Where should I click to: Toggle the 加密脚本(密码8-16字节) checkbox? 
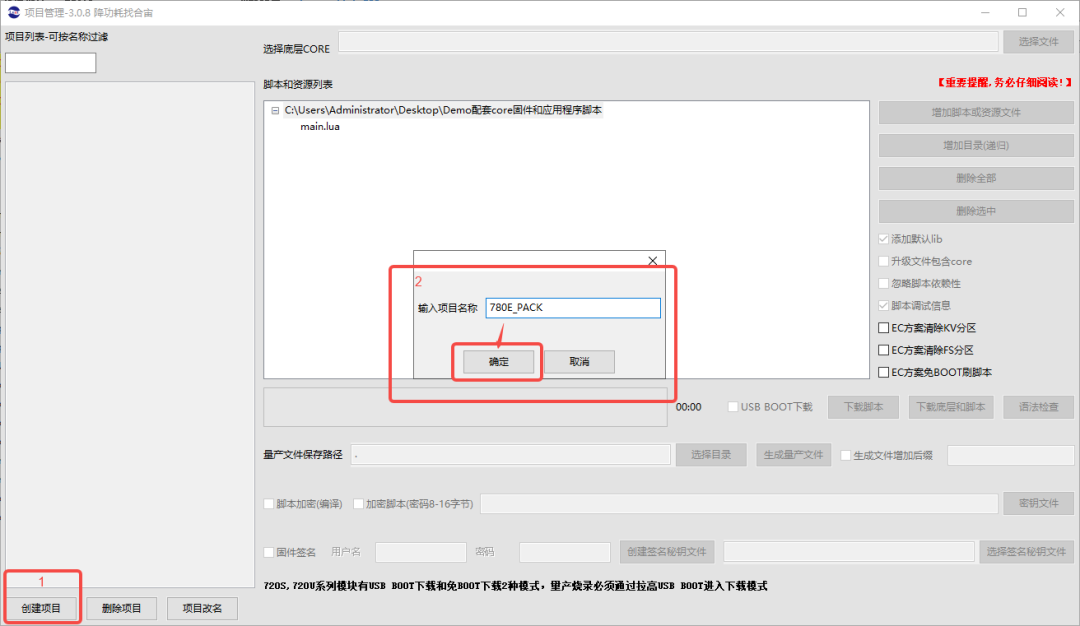tap(358, 504)
